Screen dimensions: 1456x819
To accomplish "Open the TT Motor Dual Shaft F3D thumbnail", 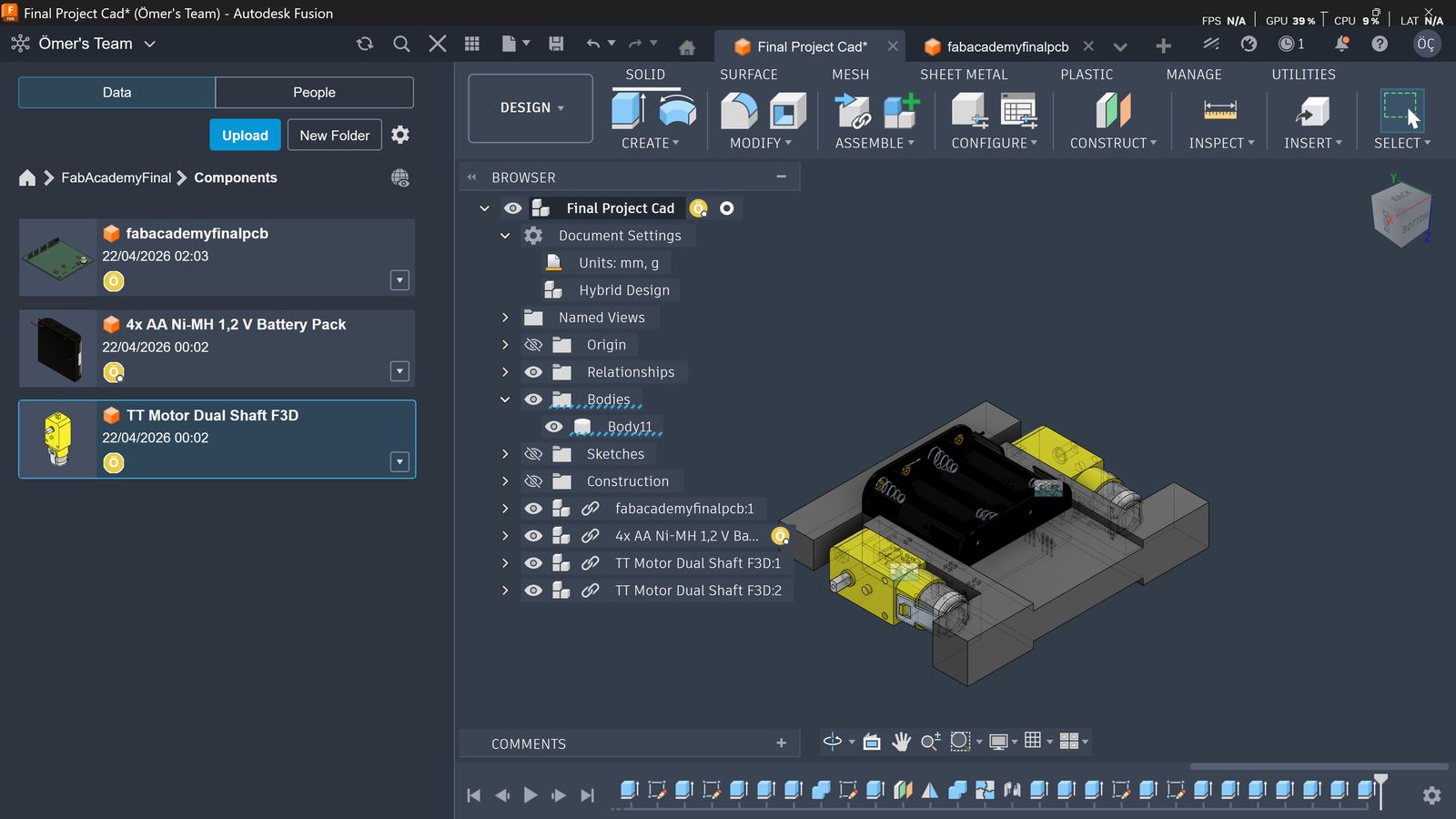I will (x=57, y=439).
